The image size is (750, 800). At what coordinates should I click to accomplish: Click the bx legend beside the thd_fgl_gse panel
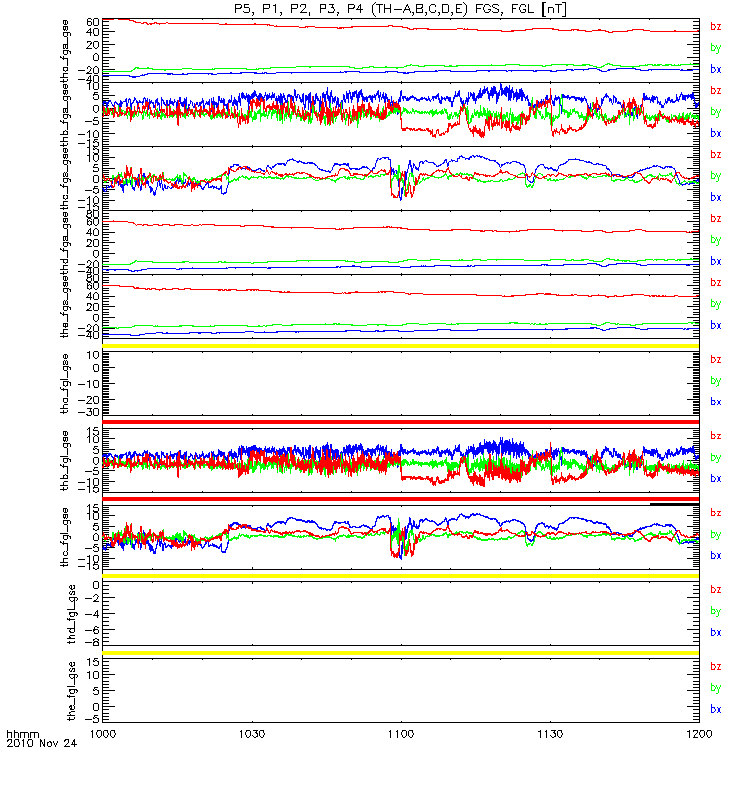pyautogui.click(x=716, y=633)
